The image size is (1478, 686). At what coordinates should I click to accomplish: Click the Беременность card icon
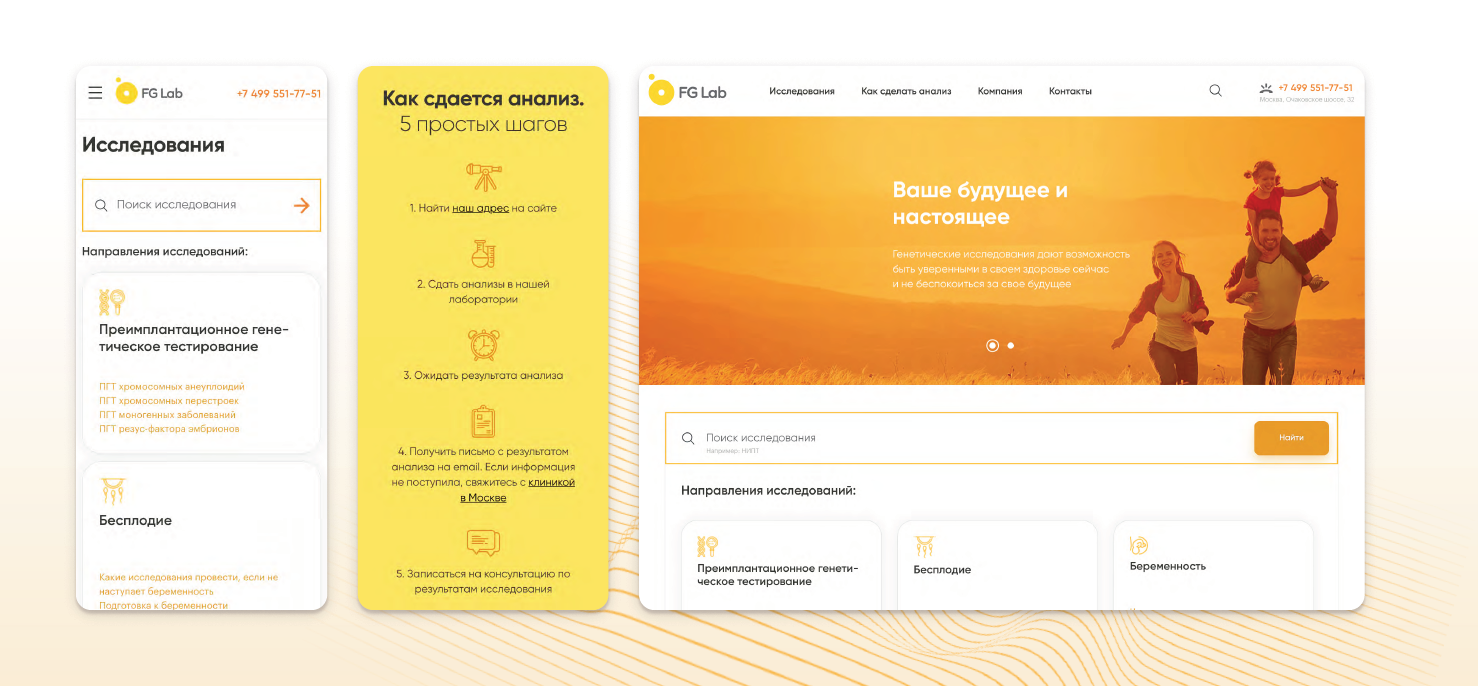[x=1139, y=545]
